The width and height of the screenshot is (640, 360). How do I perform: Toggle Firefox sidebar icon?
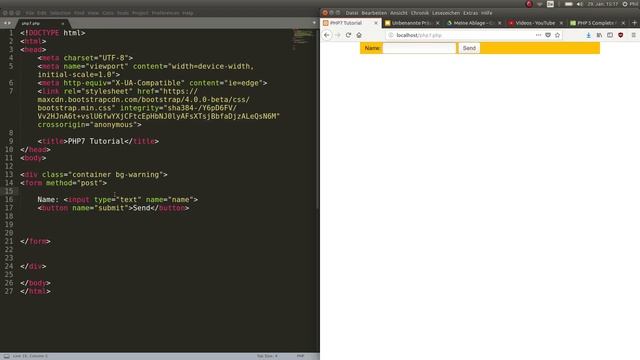(x=610, y=36)
